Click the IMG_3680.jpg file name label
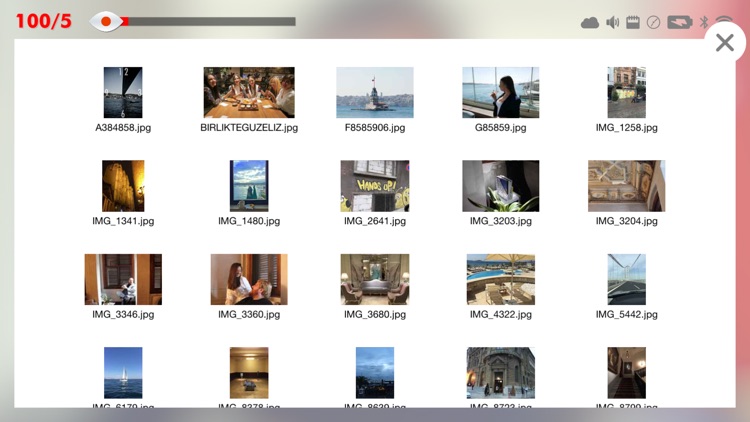 375,314
